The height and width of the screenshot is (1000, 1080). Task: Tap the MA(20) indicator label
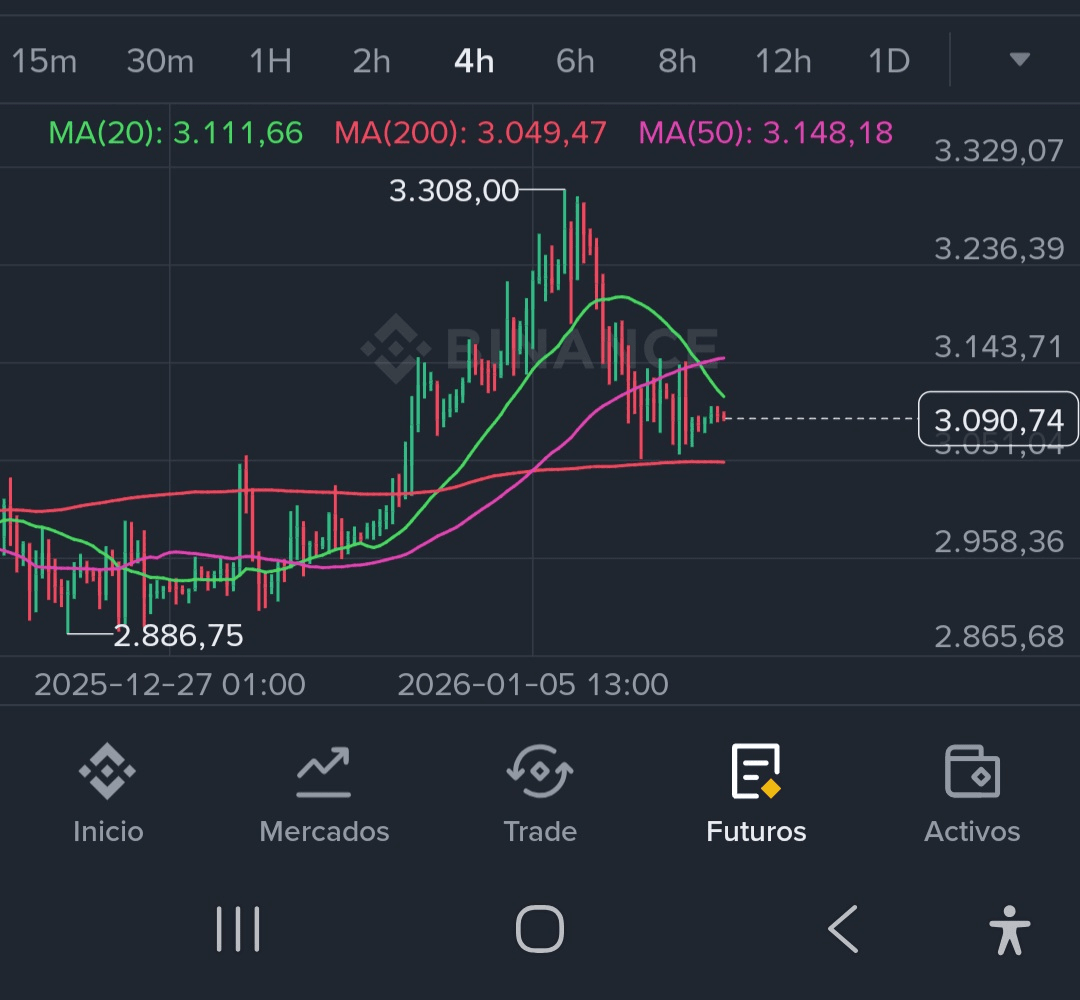(176, 132)
